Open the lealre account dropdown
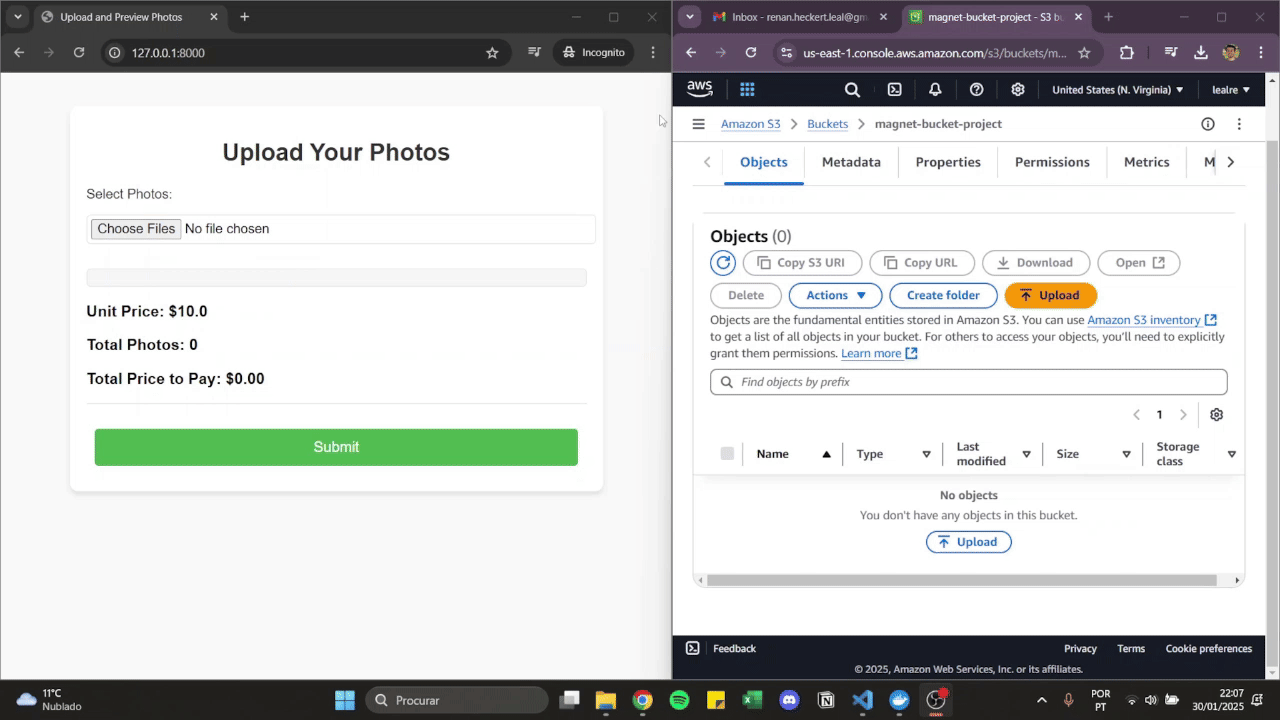The height and width of the screenshot is (720, 1280). 1231,89
